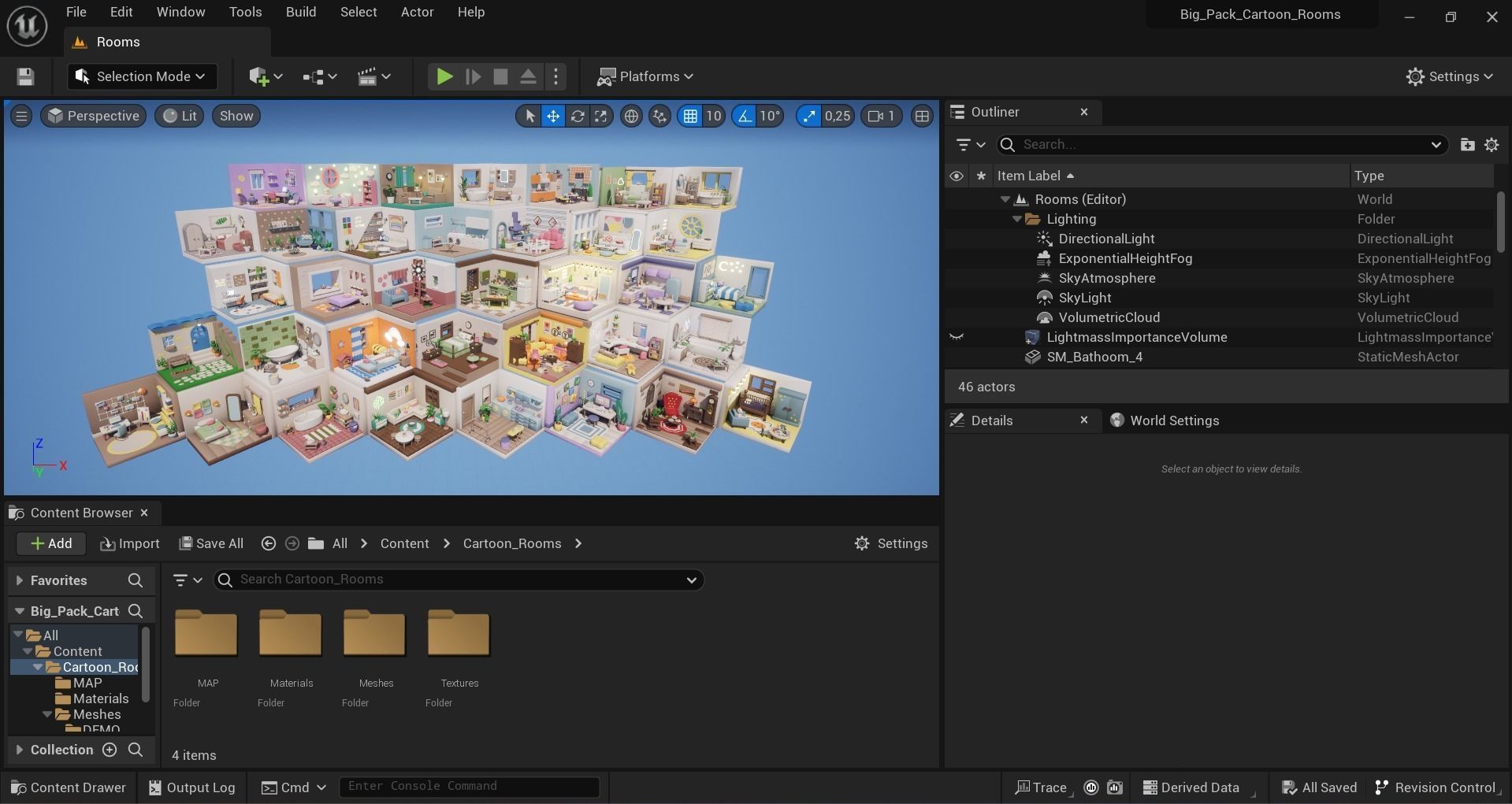This screenshot has width=1512, height=804.
Task: Open the Outliner filter menu
Action: tap(971, 145)
